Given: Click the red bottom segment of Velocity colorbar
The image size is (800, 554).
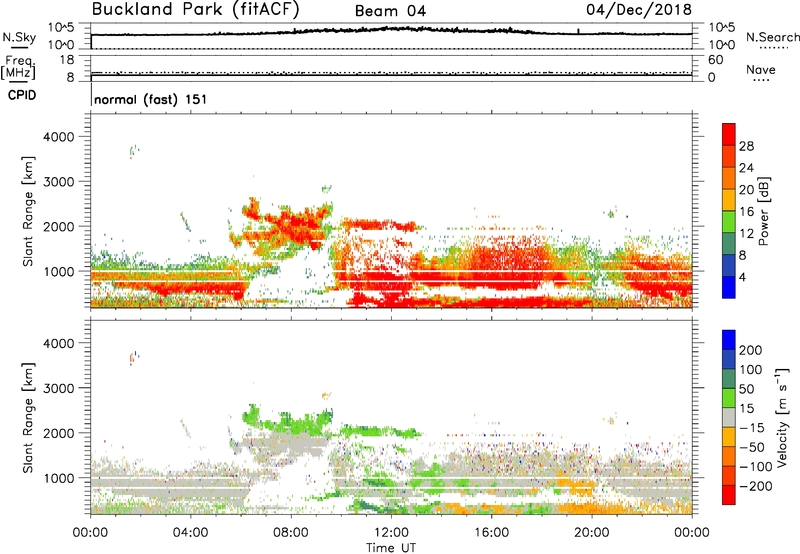Looking at the screenshot, I should click(x=729, y=495).
